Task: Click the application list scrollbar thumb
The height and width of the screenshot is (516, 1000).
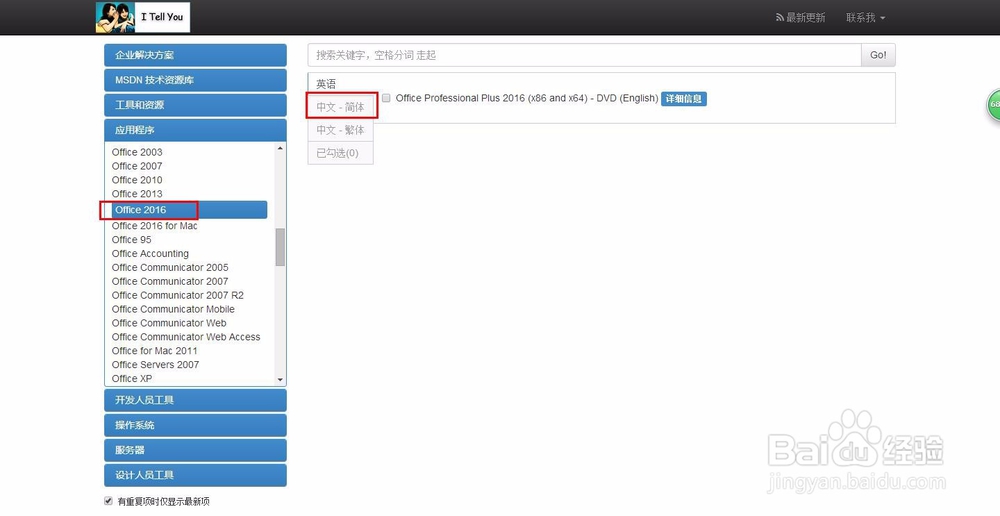Action: (x=280, y=247)
